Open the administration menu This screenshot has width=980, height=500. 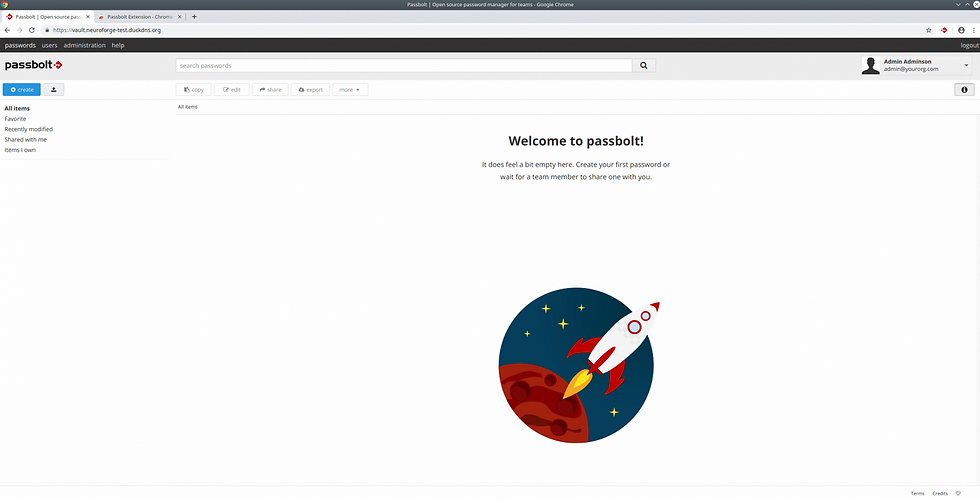[x=84, y=45]
